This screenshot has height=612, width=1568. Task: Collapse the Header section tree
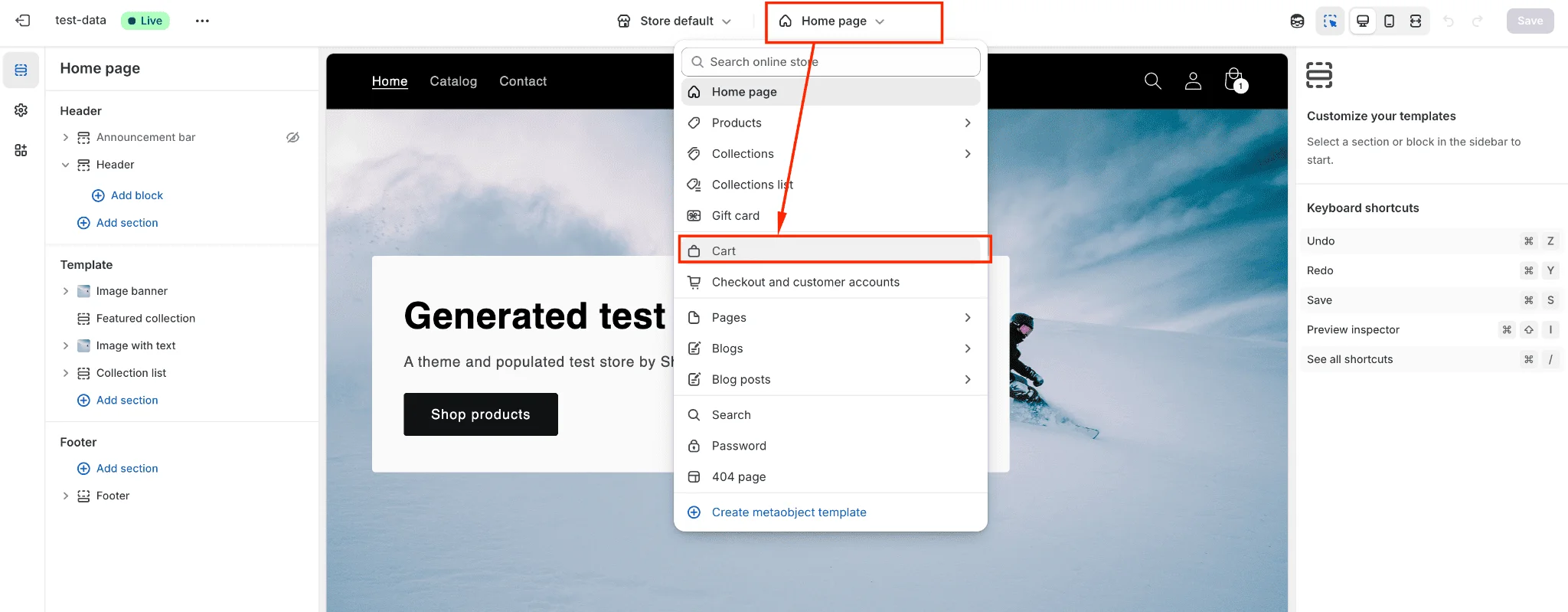tap(66, 165)
